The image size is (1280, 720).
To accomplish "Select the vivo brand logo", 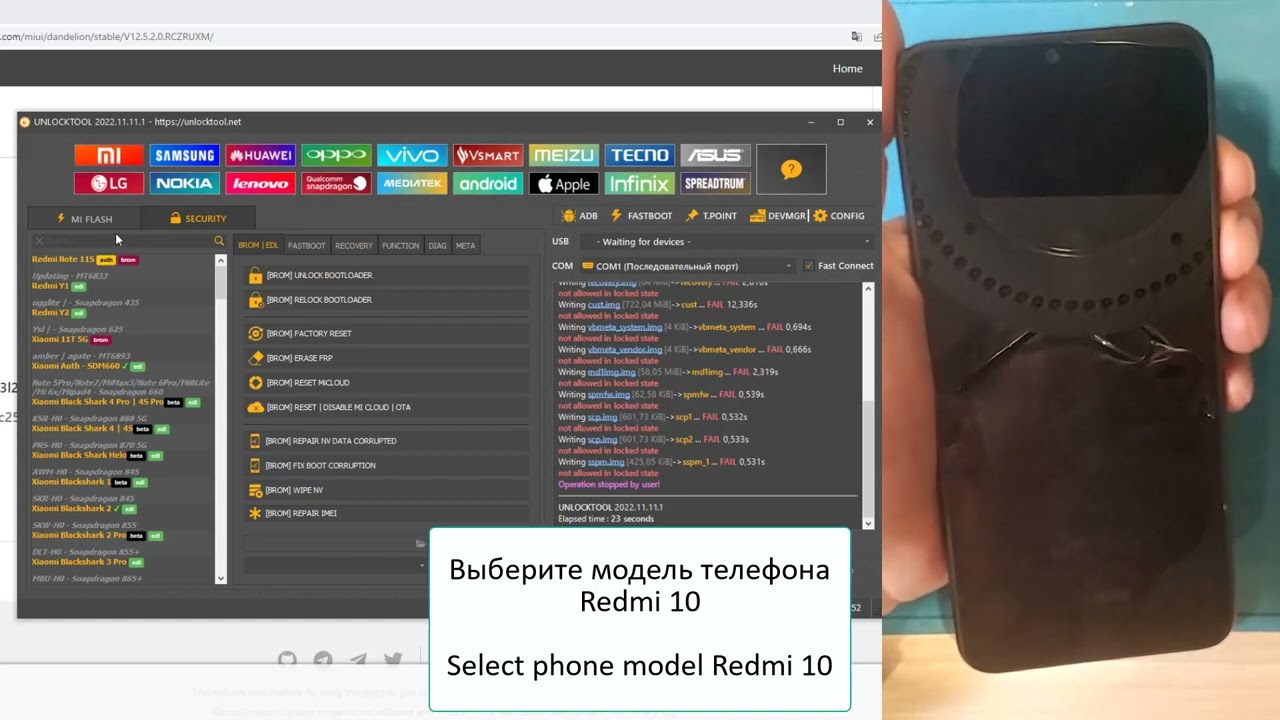I will coord(412,155).
